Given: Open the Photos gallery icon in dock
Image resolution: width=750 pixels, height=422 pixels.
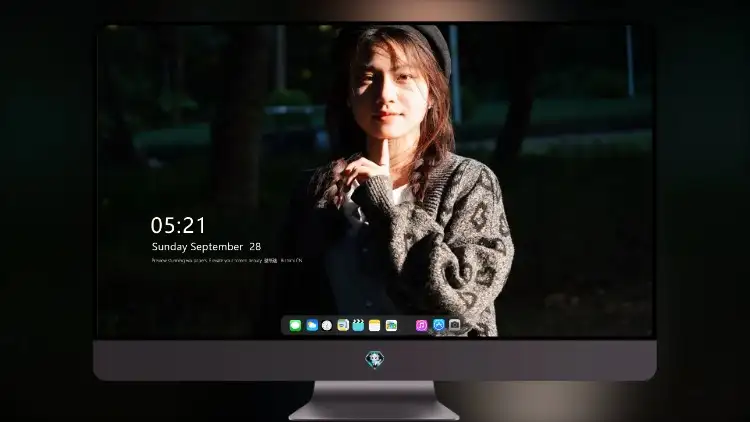Looking at the screenshot, I should 391,325.
